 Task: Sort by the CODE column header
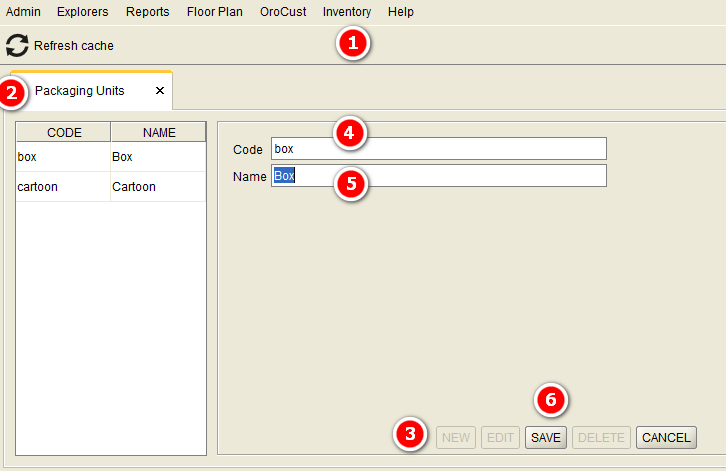pyautogui.click(x=64, y=132)
